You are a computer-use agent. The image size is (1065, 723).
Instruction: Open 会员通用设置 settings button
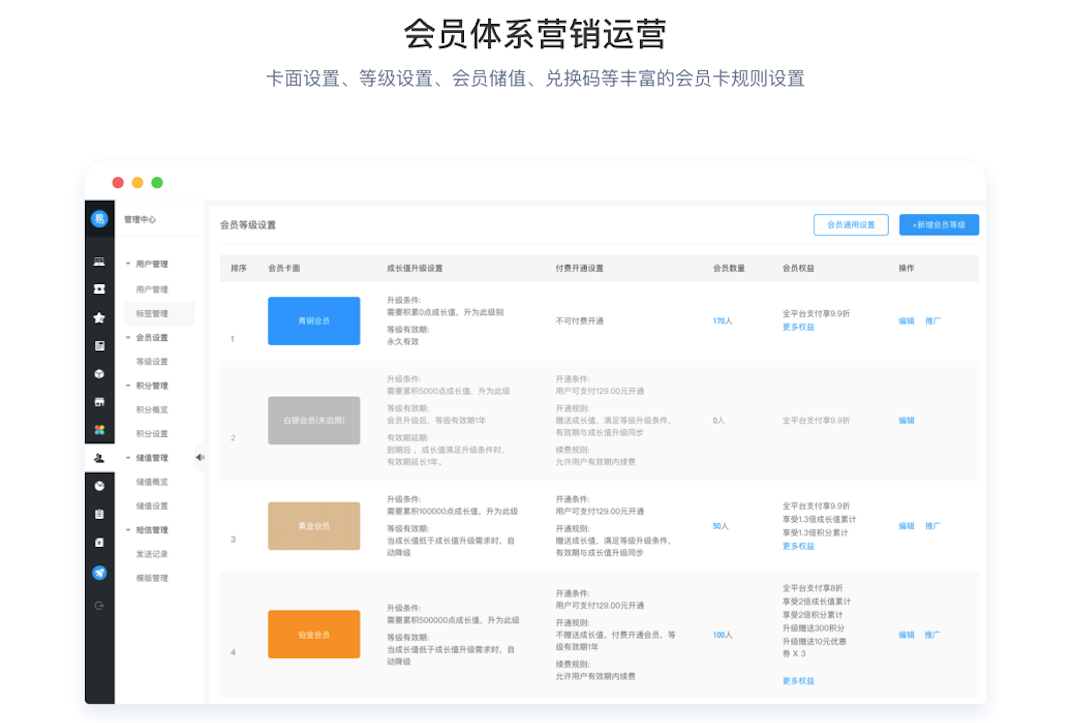[x=851, y=224]
